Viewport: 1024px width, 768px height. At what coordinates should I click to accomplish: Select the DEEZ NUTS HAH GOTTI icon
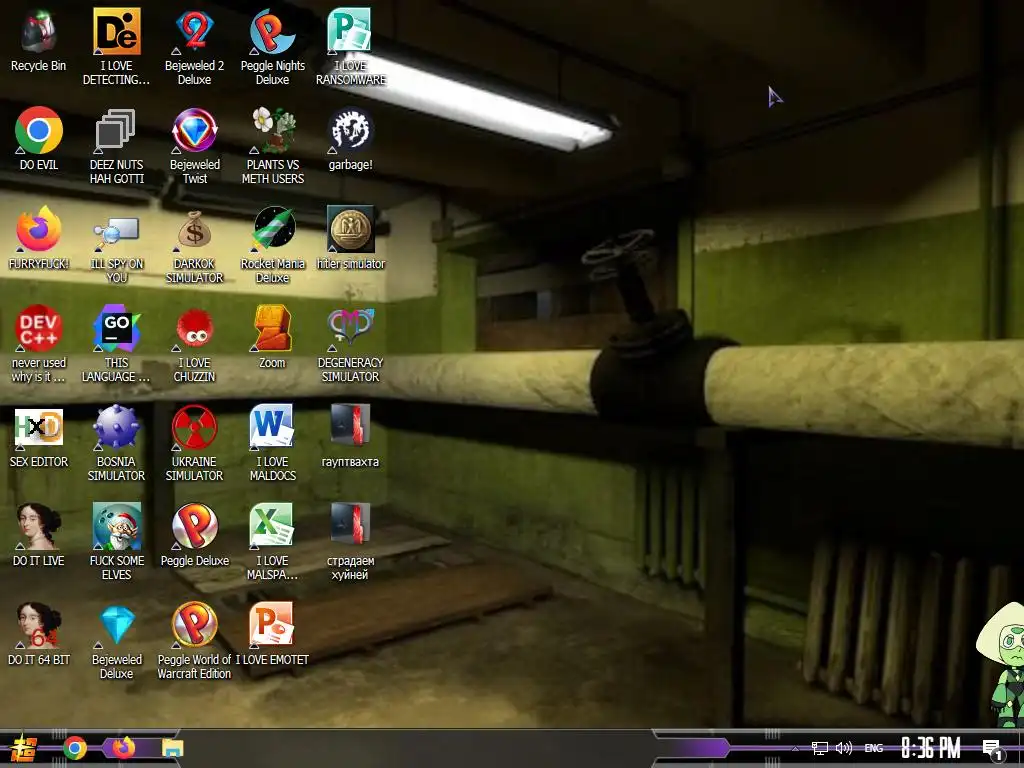(x=116, y=130)
